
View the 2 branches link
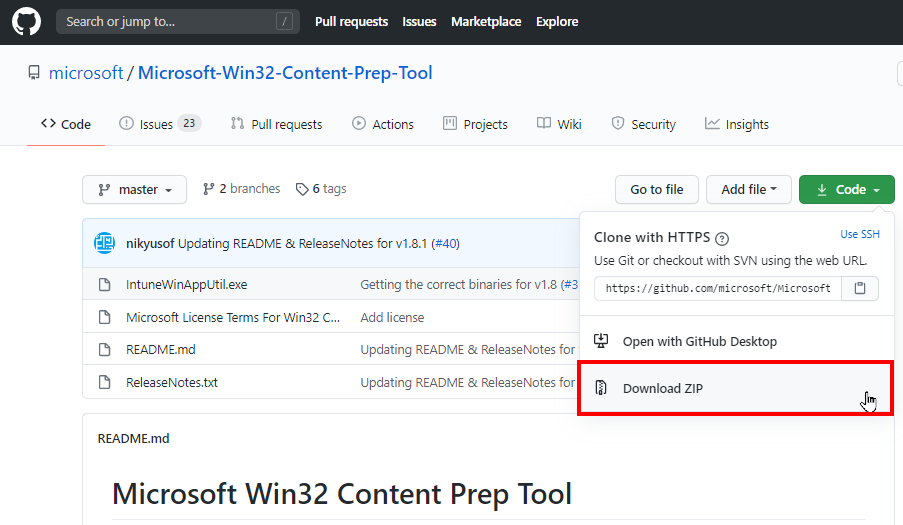coord(241,189)
